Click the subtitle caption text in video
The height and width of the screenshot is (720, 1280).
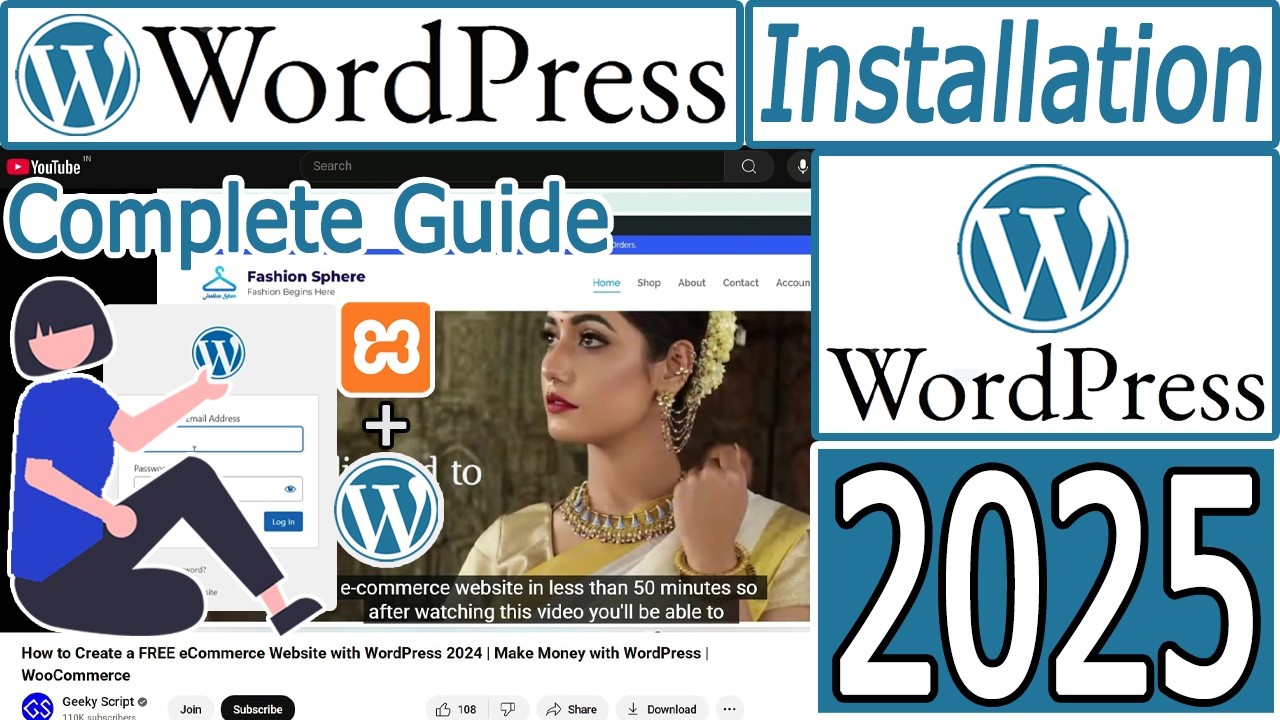tap(548, 599)
